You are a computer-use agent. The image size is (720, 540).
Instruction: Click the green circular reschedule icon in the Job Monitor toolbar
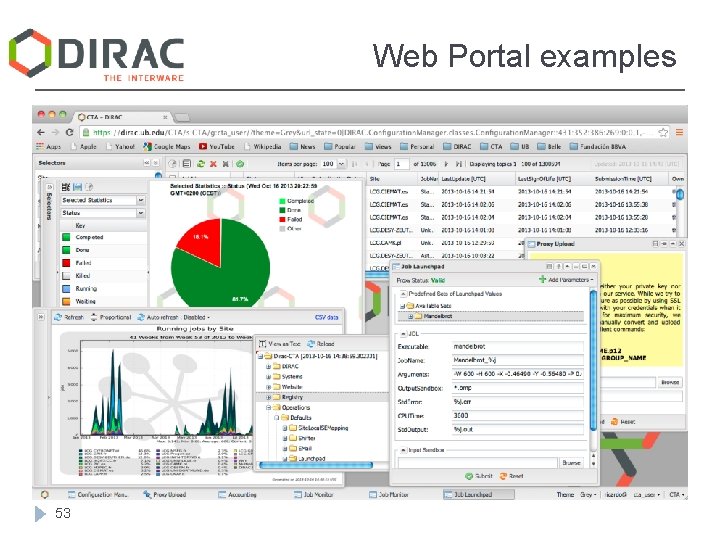click(240, 163)
